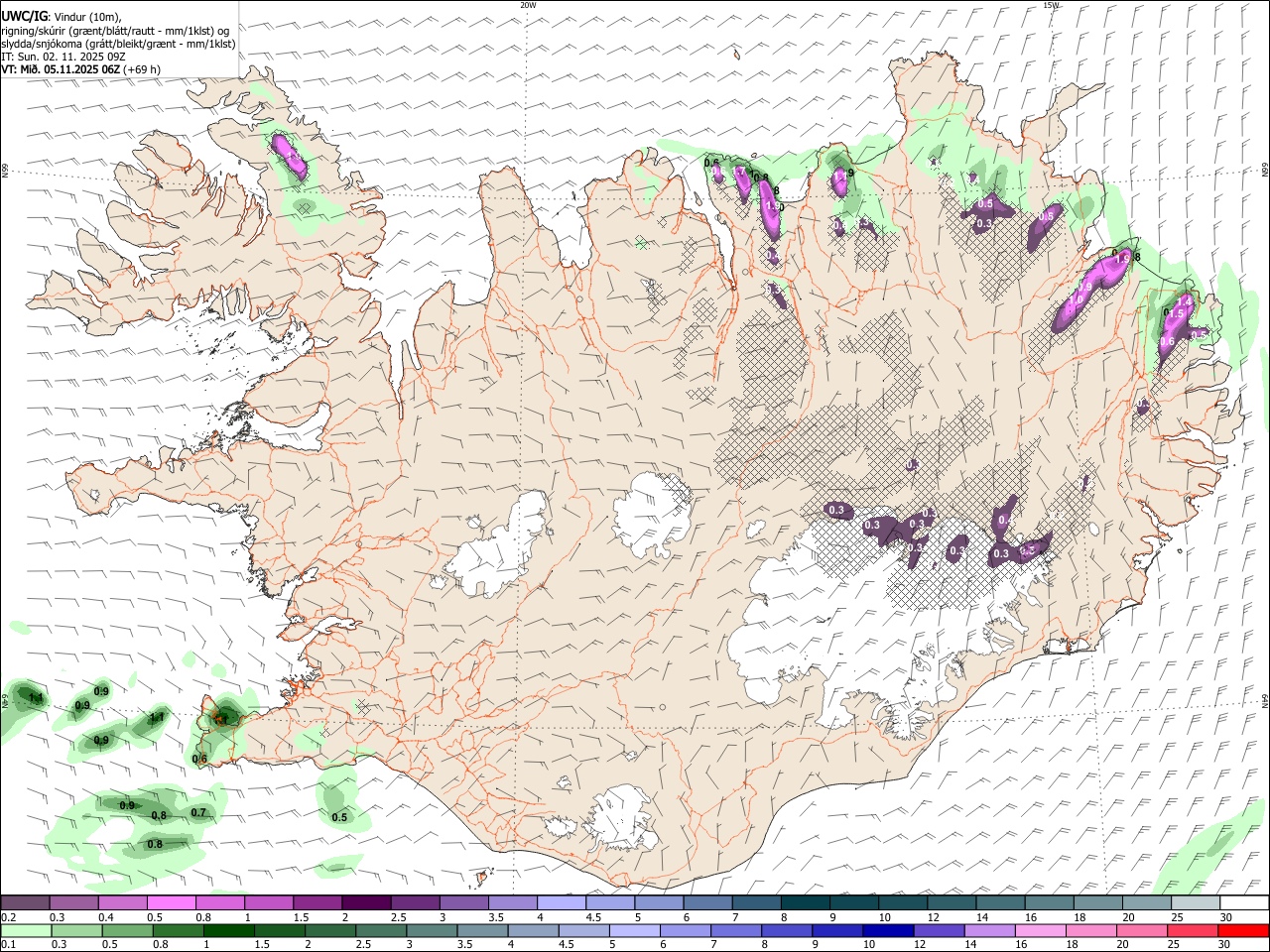
Task: Select the 7 blue swatch in lower legend row
Action: click(735, 931)
